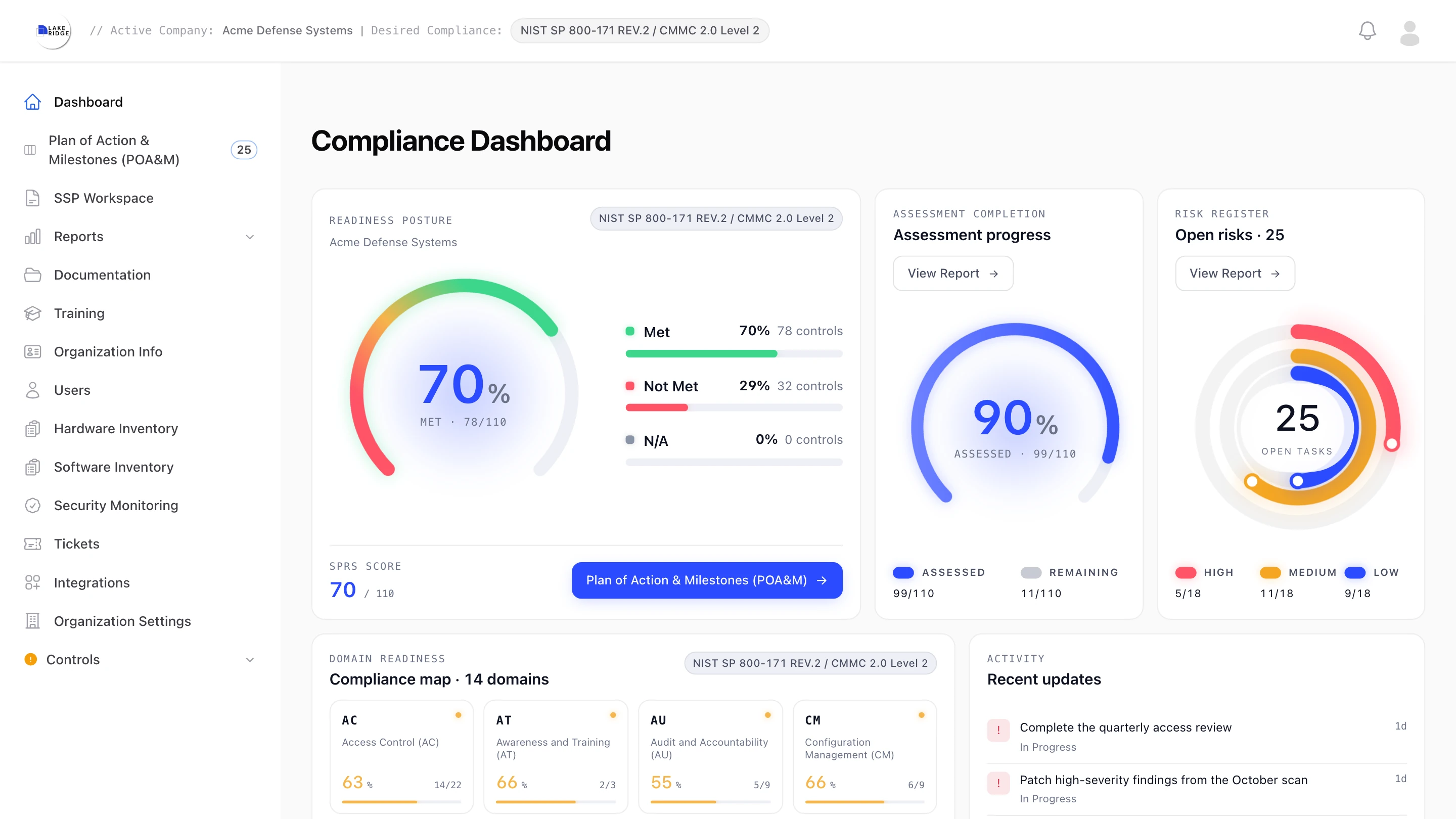Click the Remaining gray legend swatch
Viewport: 1456px width, 819px height.
pyautogui.click(x=1031, y=572)
